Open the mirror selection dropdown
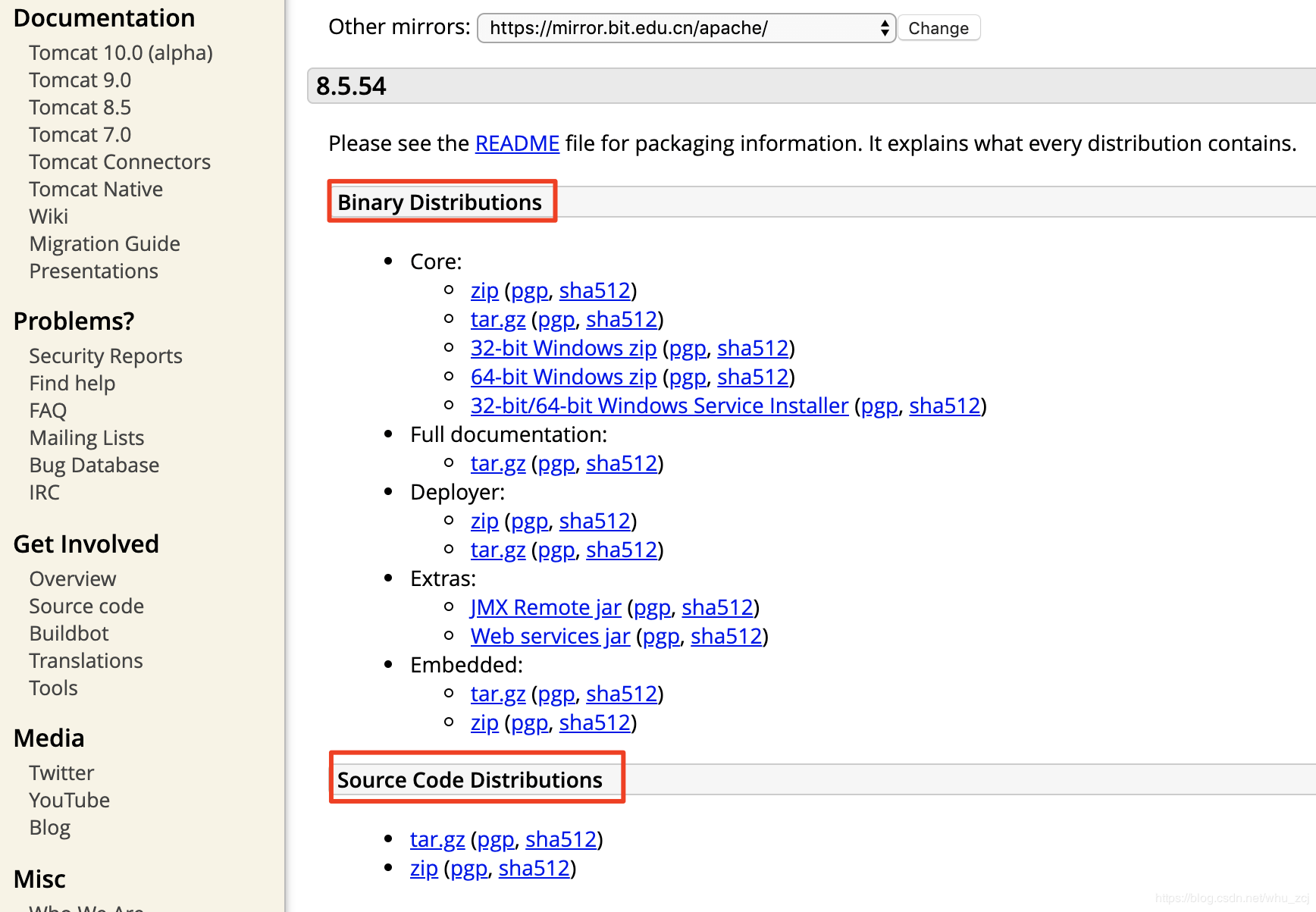The image size is (1316, 912). 686,28
